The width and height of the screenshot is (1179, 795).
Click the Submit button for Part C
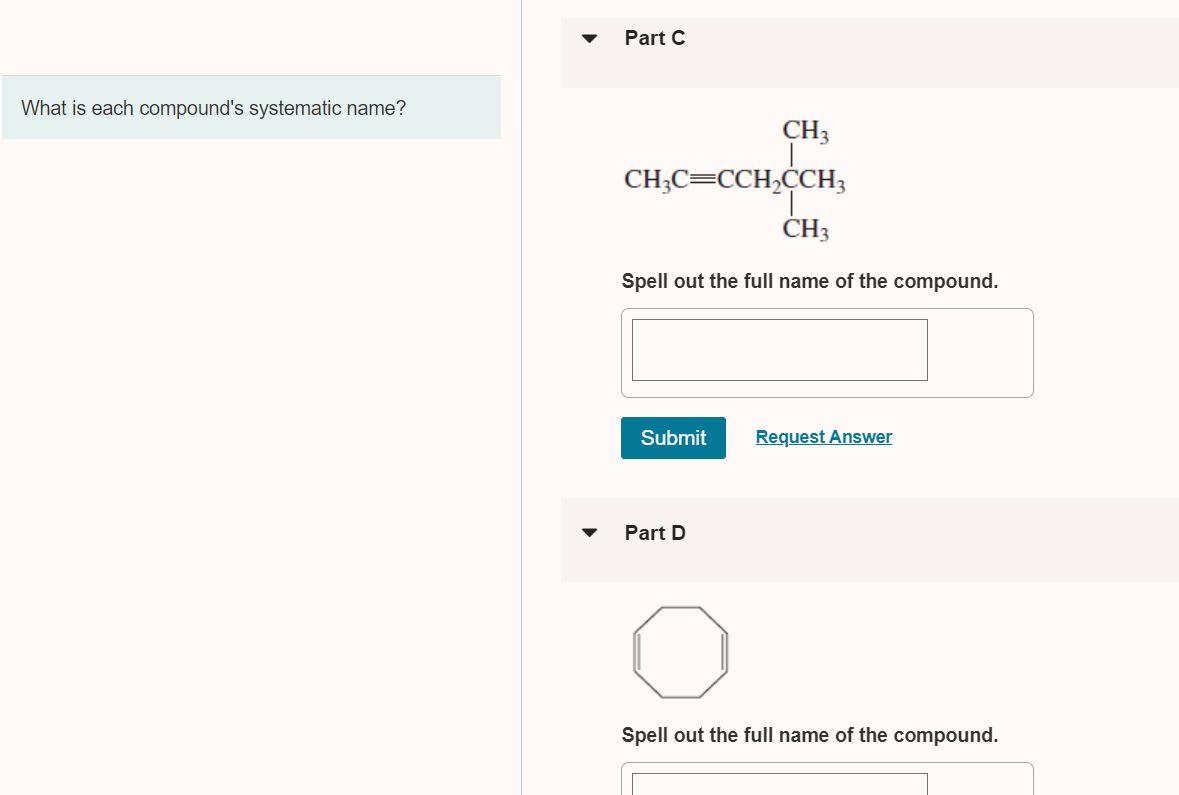673,438
